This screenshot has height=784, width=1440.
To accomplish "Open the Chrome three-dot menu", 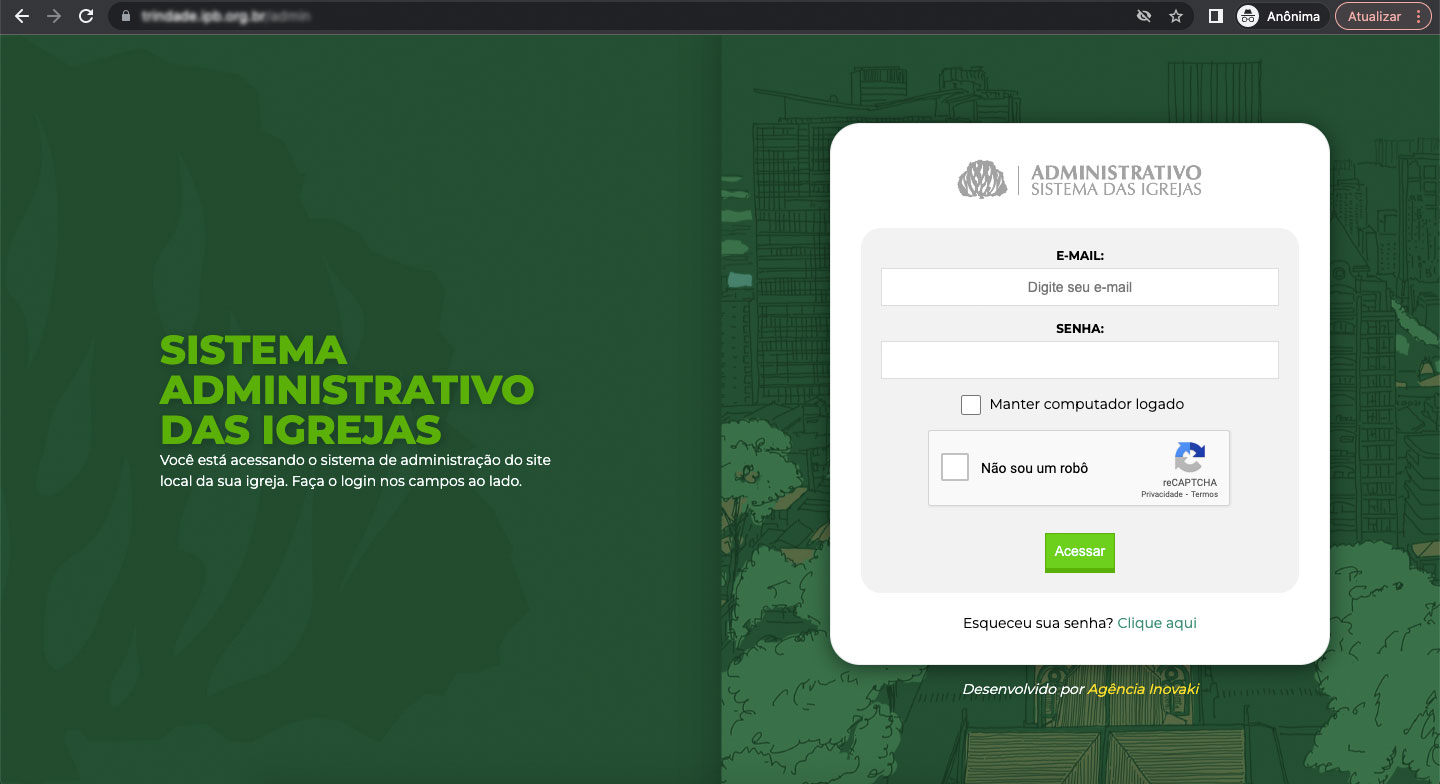I will tap(1418, 16).
